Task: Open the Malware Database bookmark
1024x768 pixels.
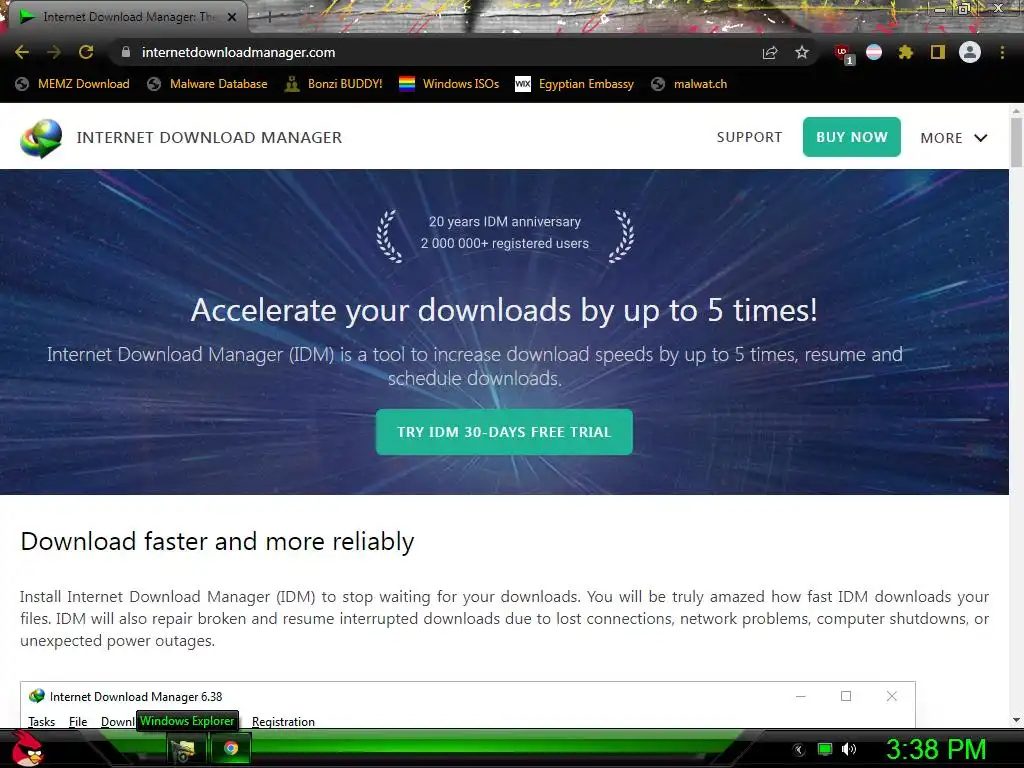Action: click(208, 84)
